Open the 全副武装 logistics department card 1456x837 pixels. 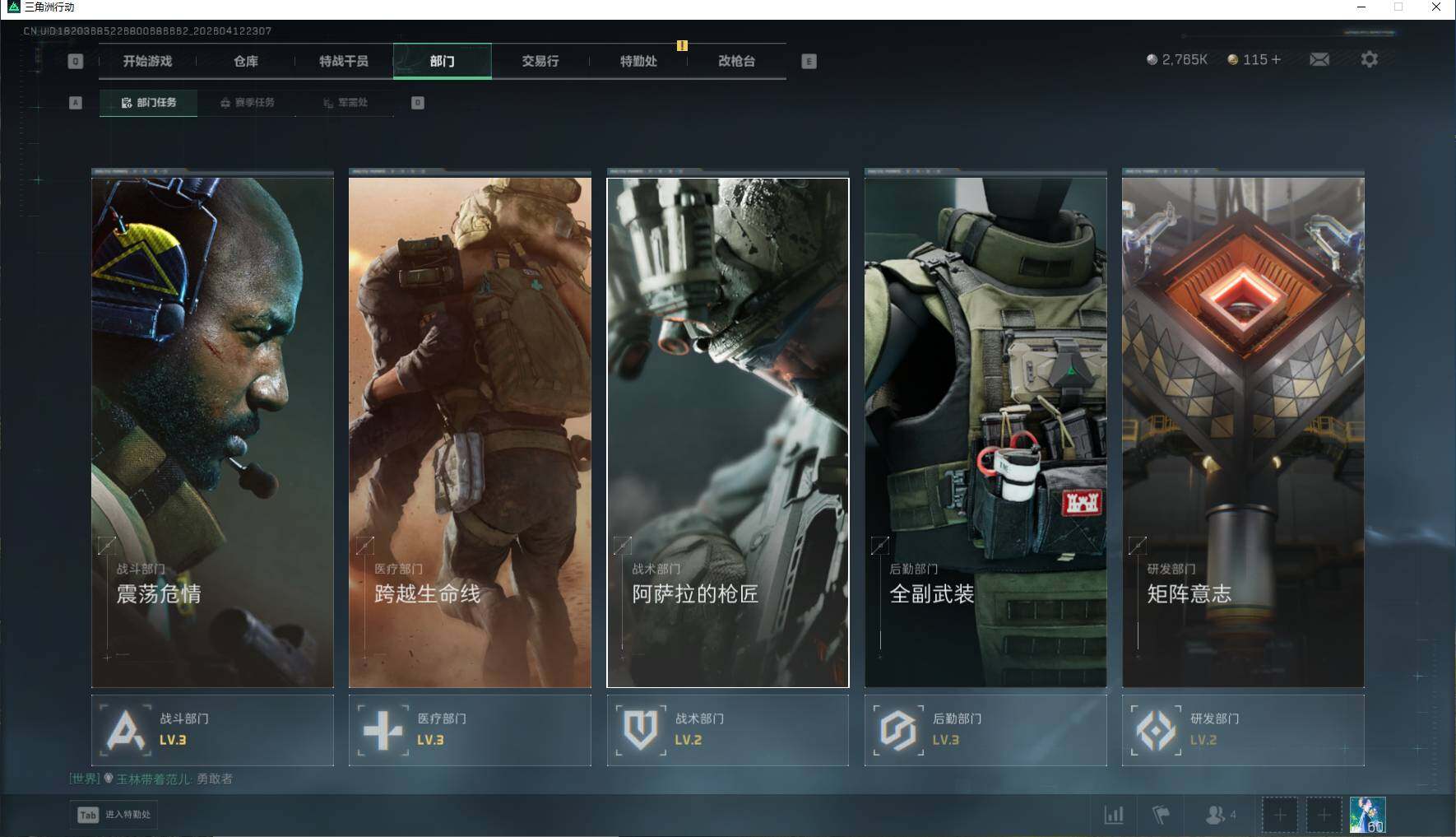[985, 432]
